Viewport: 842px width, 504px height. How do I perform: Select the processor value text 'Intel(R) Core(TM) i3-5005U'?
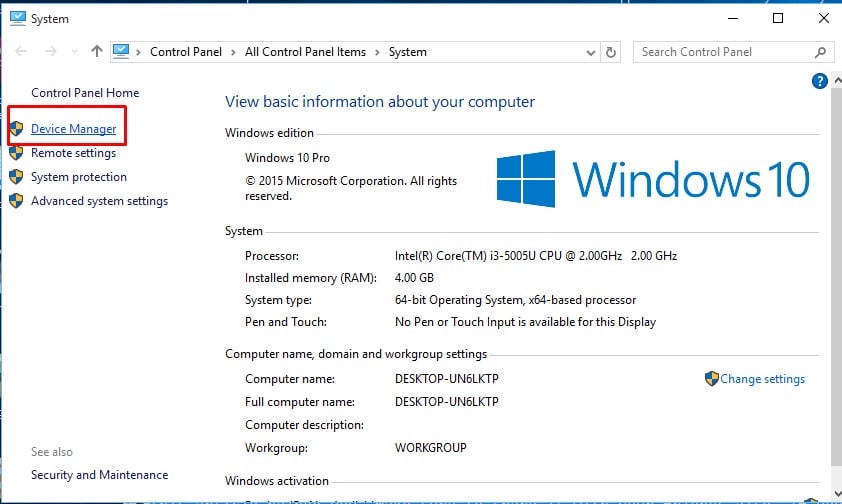point(465,256)
